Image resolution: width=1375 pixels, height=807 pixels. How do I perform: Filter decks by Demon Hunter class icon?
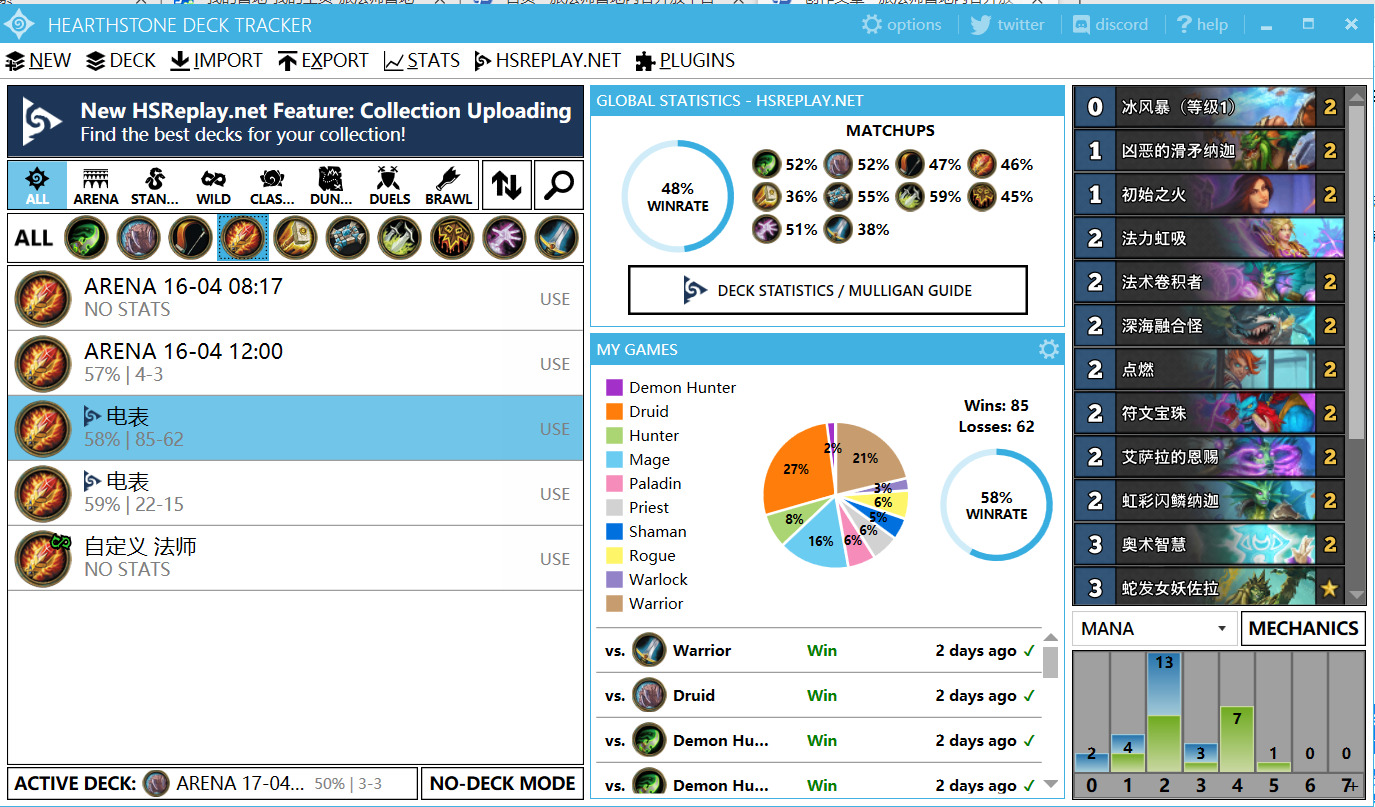coord(86,238)
